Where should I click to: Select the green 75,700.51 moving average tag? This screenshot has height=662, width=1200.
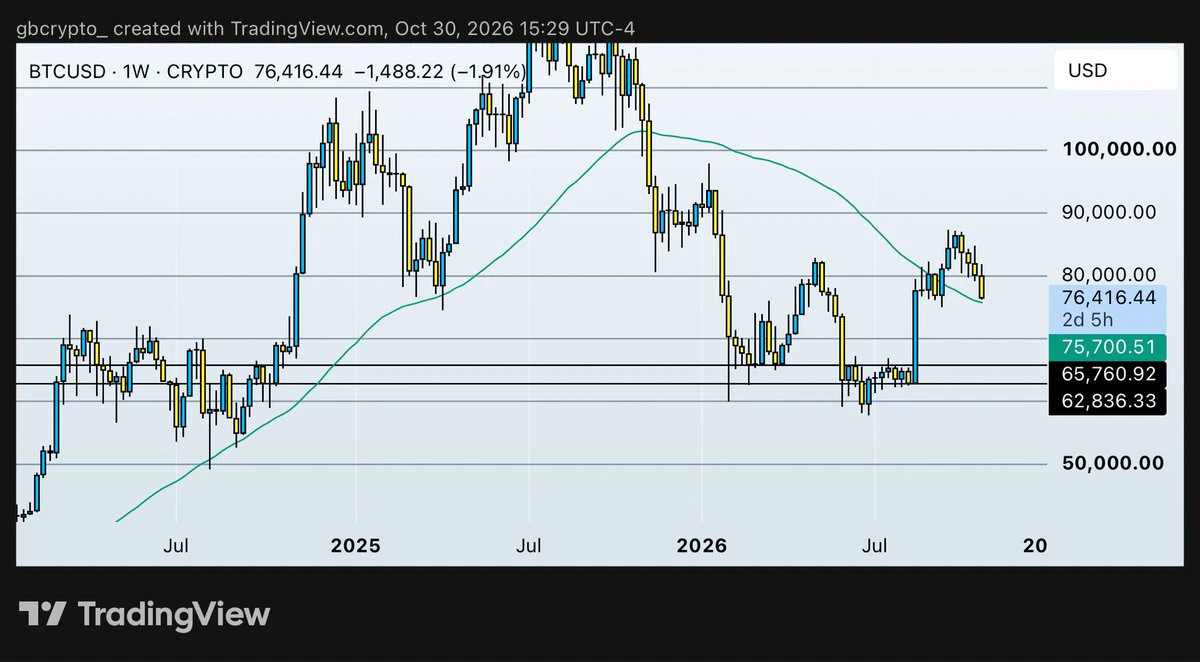click(x=1108, y=347)
